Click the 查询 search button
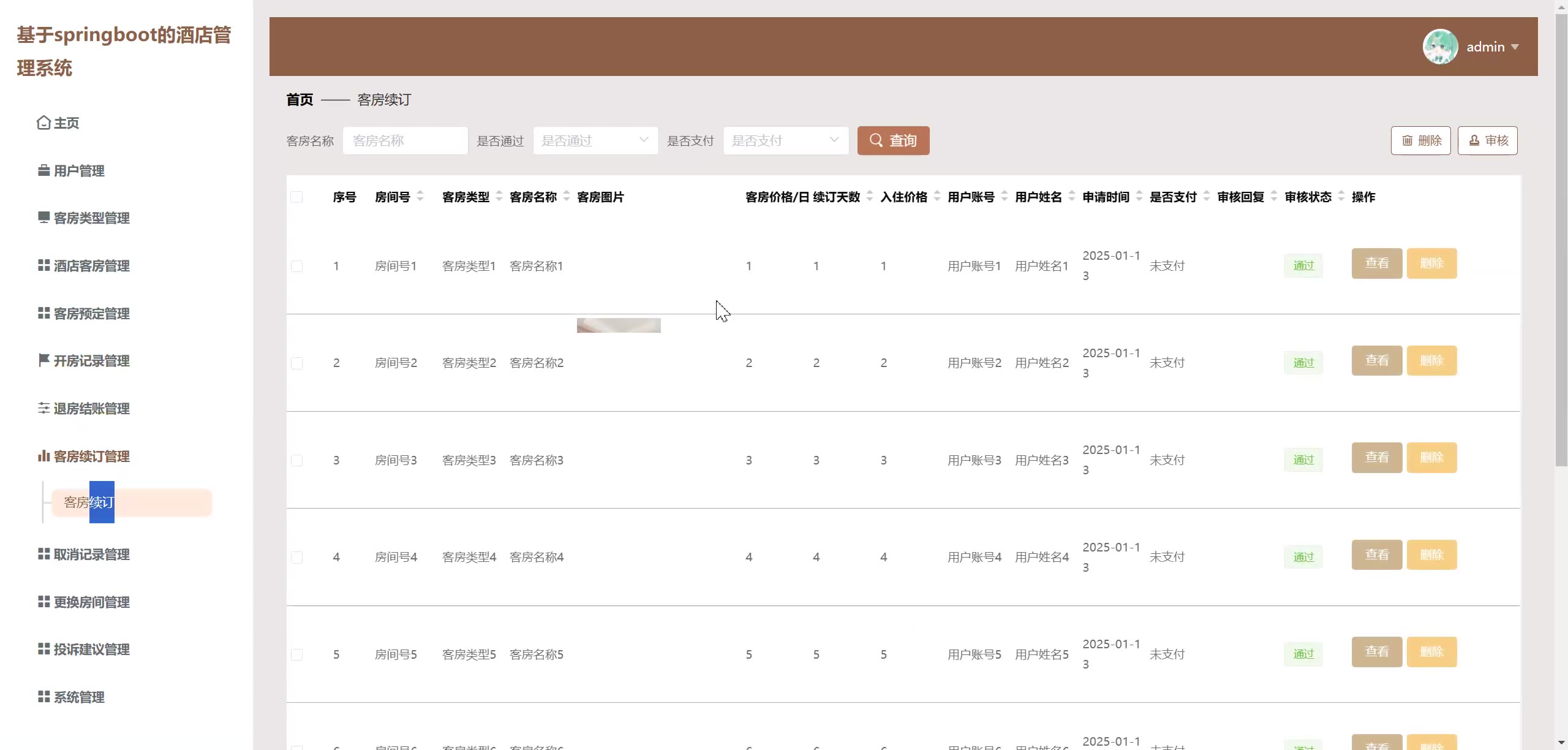1568x750 pixels. [x=893, y=141]
